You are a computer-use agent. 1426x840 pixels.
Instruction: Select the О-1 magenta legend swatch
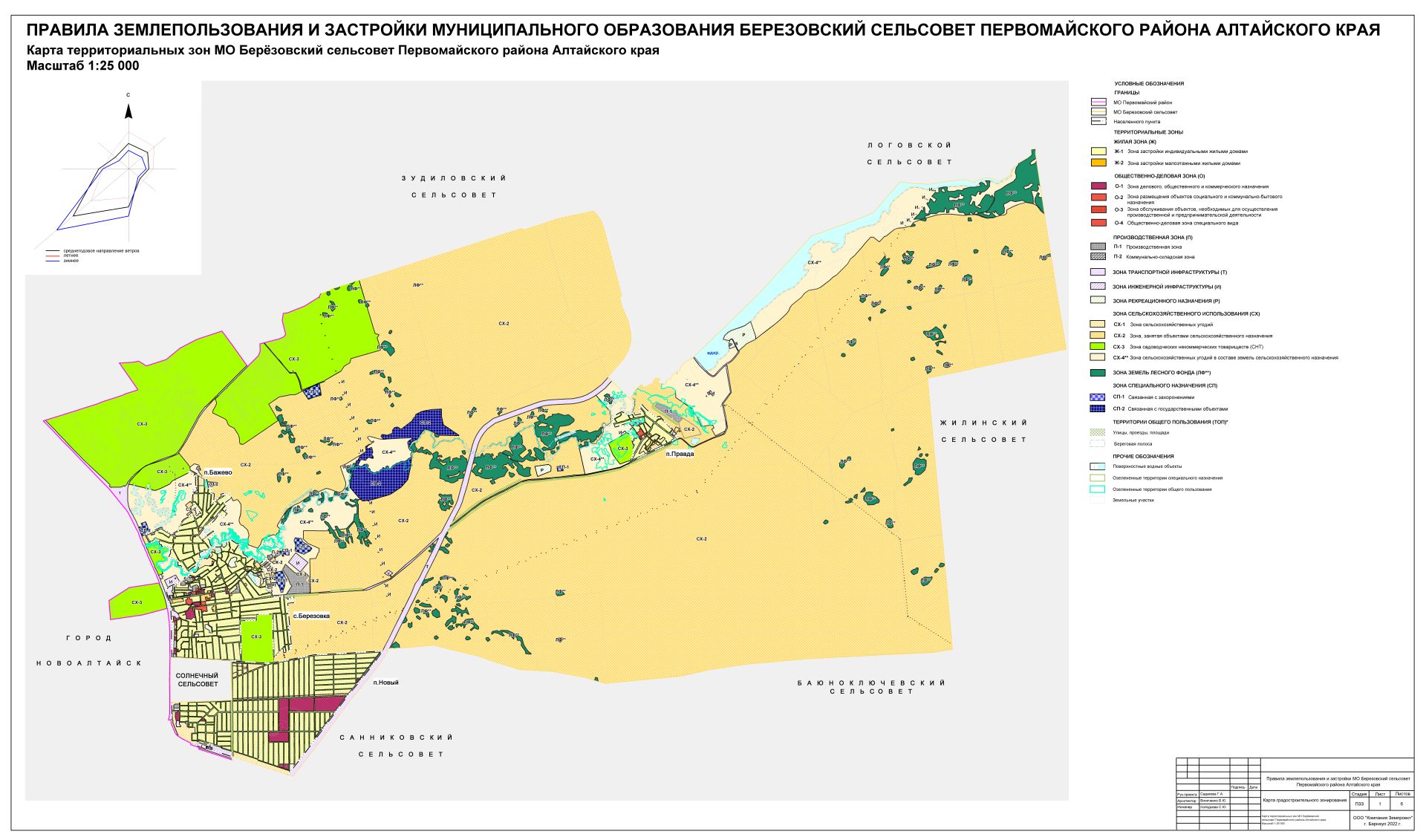point(1098,186)
